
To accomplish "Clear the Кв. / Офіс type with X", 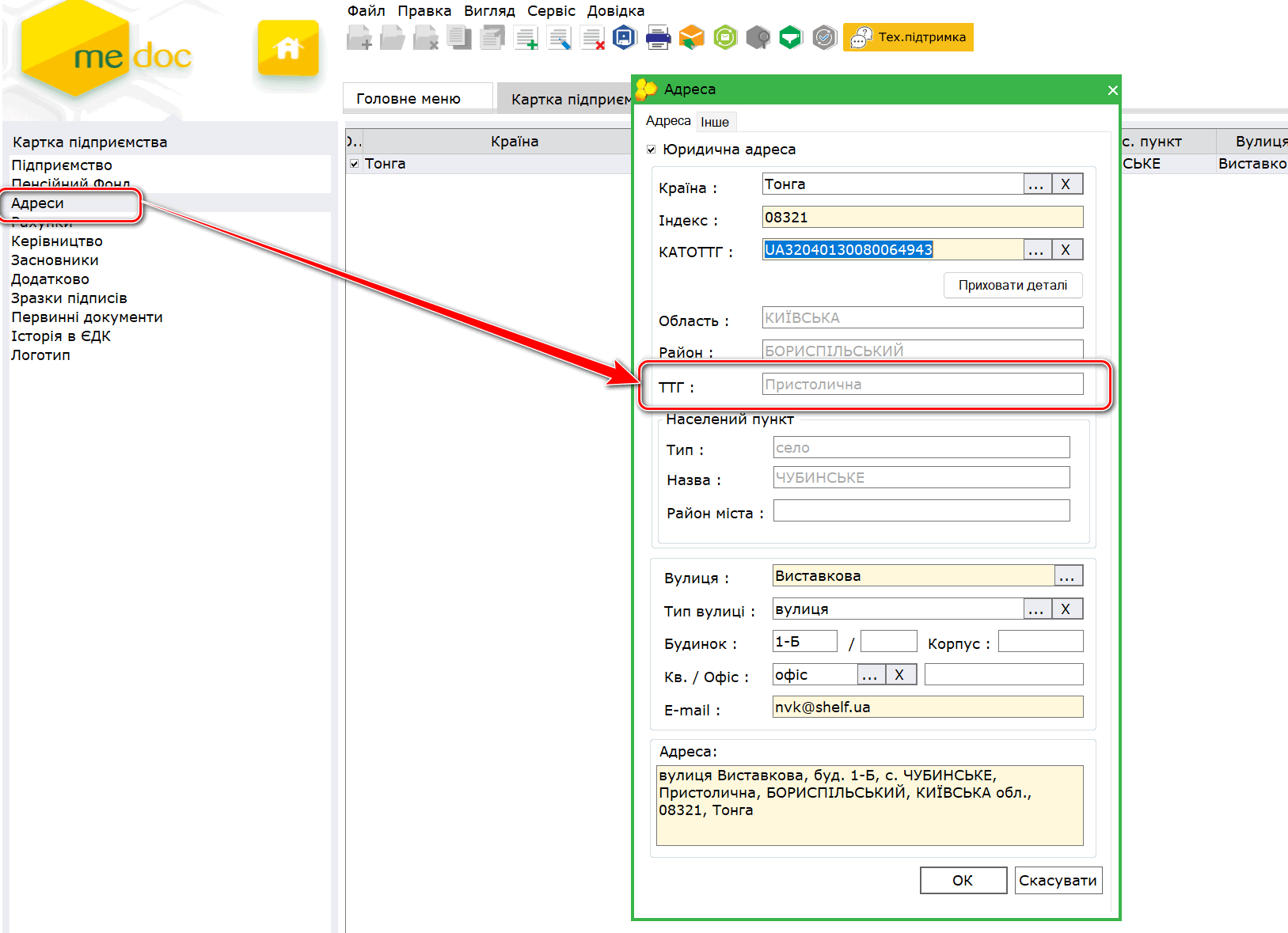I will pyautogui.click(x=899, y=675).
